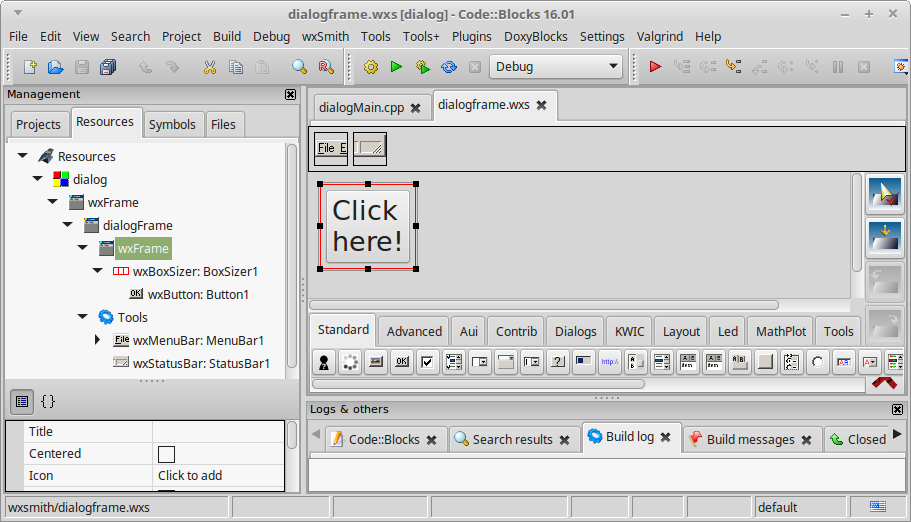Click the widget palette horizontal scrollbar
This screenshot has height=522, width=911.
click(x=478, y=383)
